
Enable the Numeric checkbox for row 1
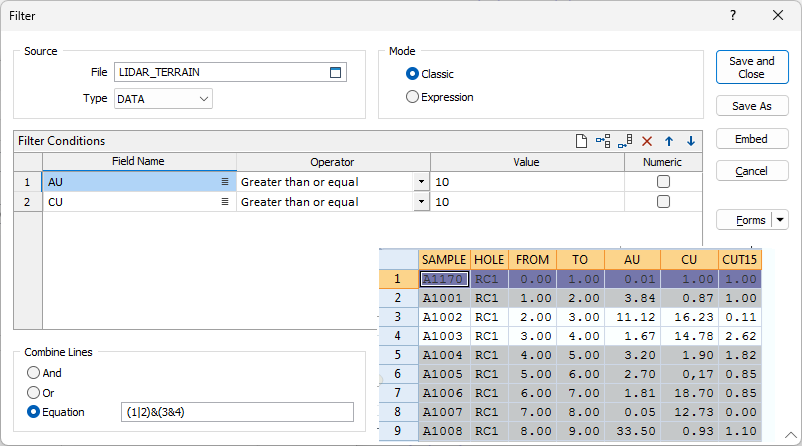(x=662, y=182)
